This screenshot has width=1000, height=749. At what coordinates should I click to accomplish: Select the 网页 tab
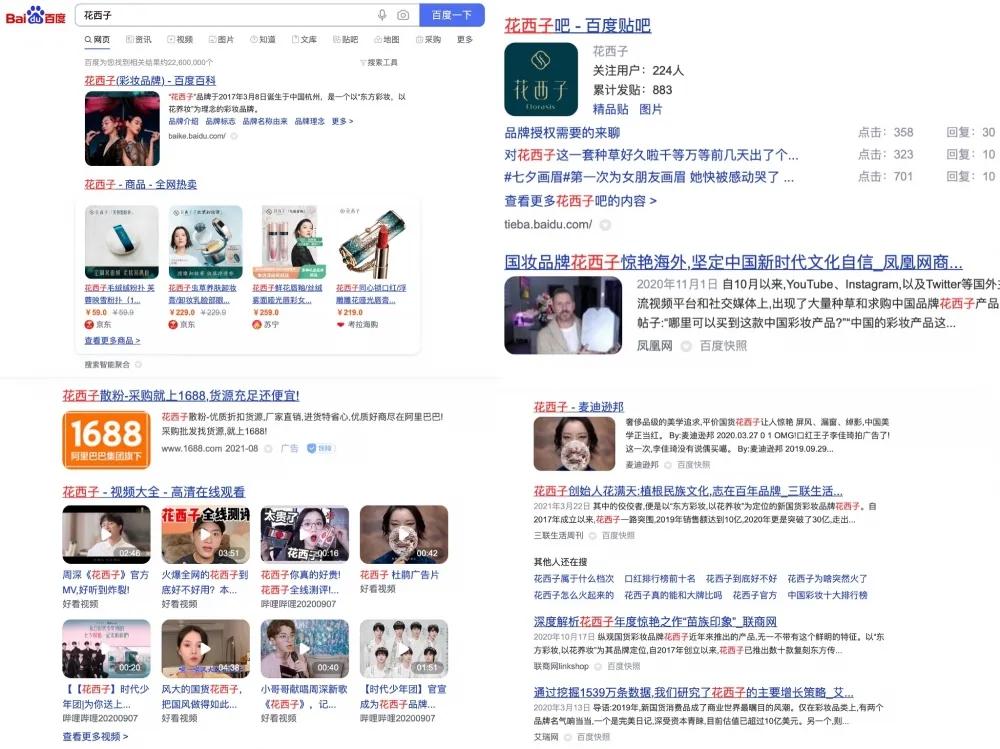pyautogui.click(x=98, y=40)
